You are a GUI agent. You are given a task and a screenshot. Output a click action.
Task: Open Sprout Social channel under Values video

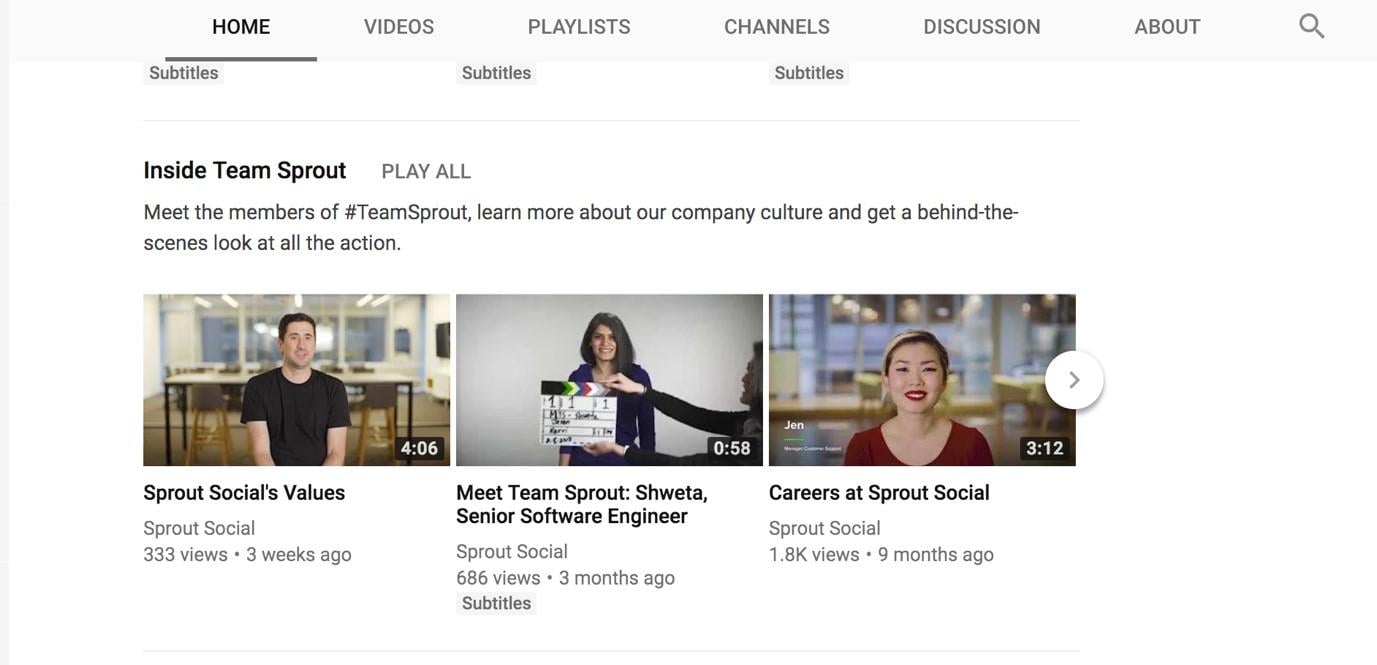point(199,528)
